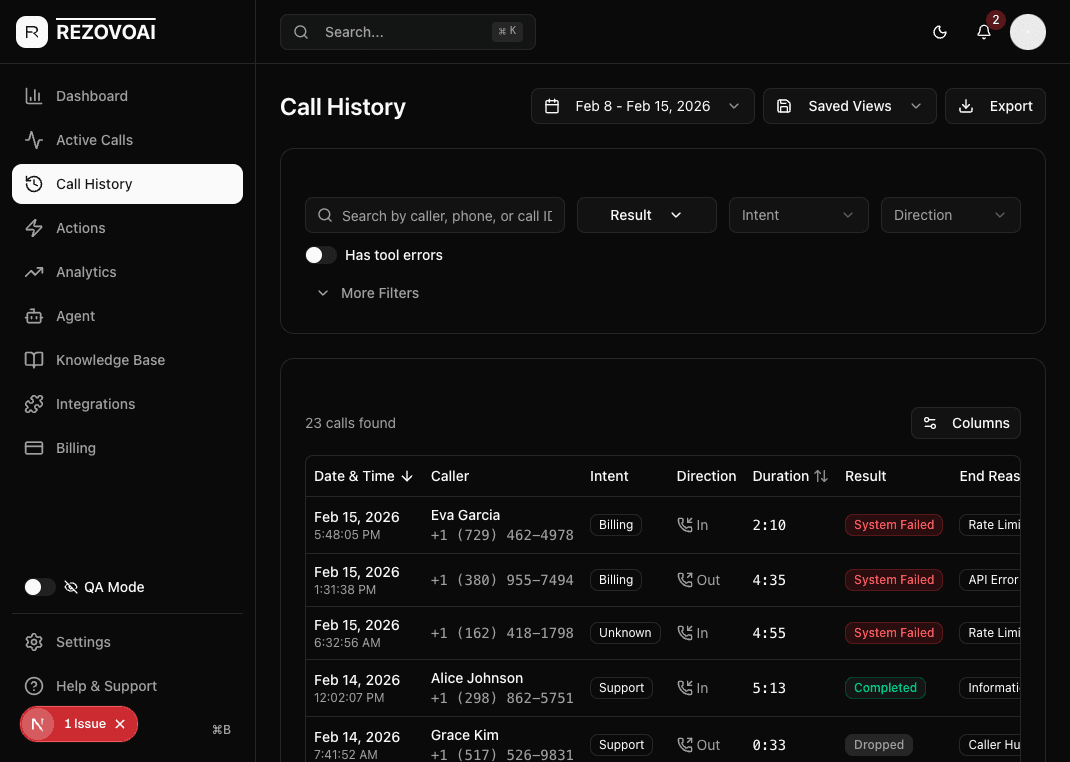Turn on QA Mode
Viewport: 1070px width, 762px height.
coord(39,587)
